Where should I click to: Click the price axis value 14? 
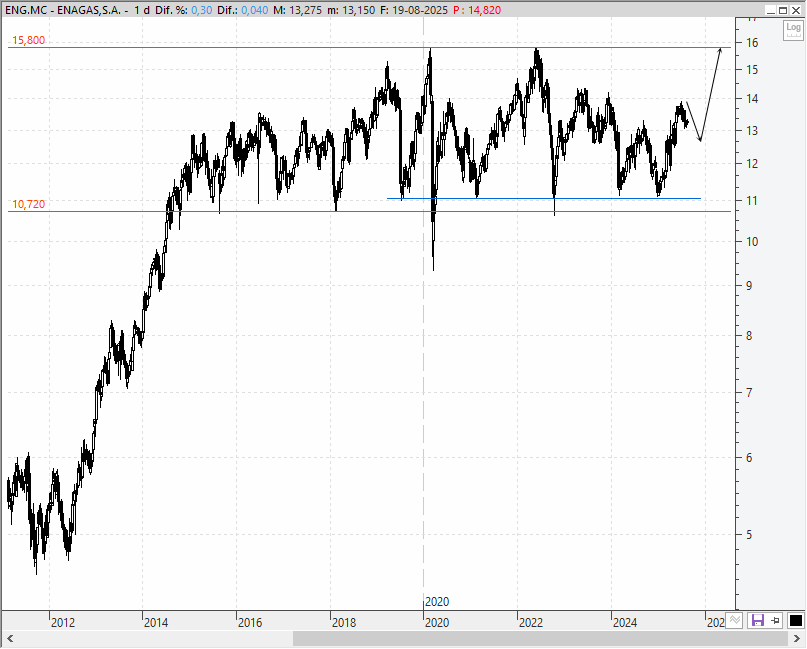coord(752,98)
